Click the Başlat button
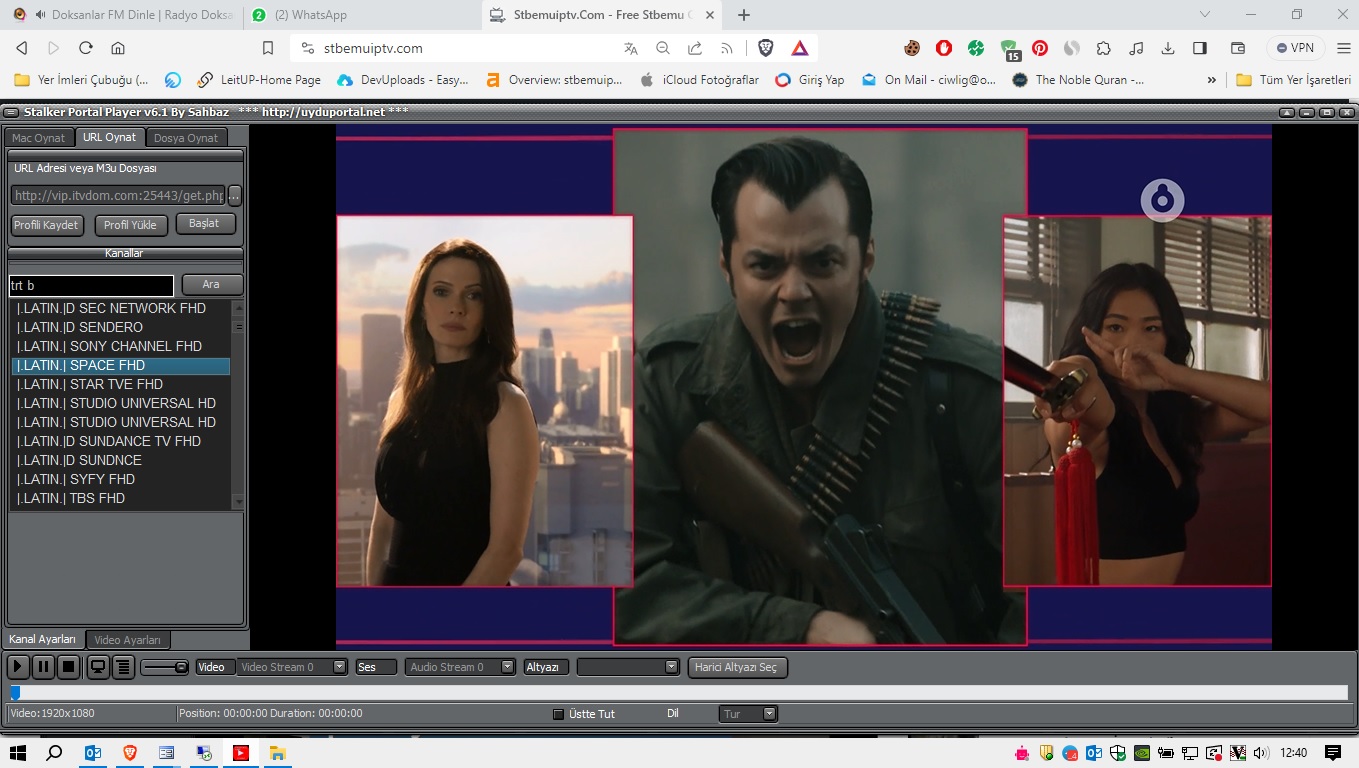 coord(205,224)
